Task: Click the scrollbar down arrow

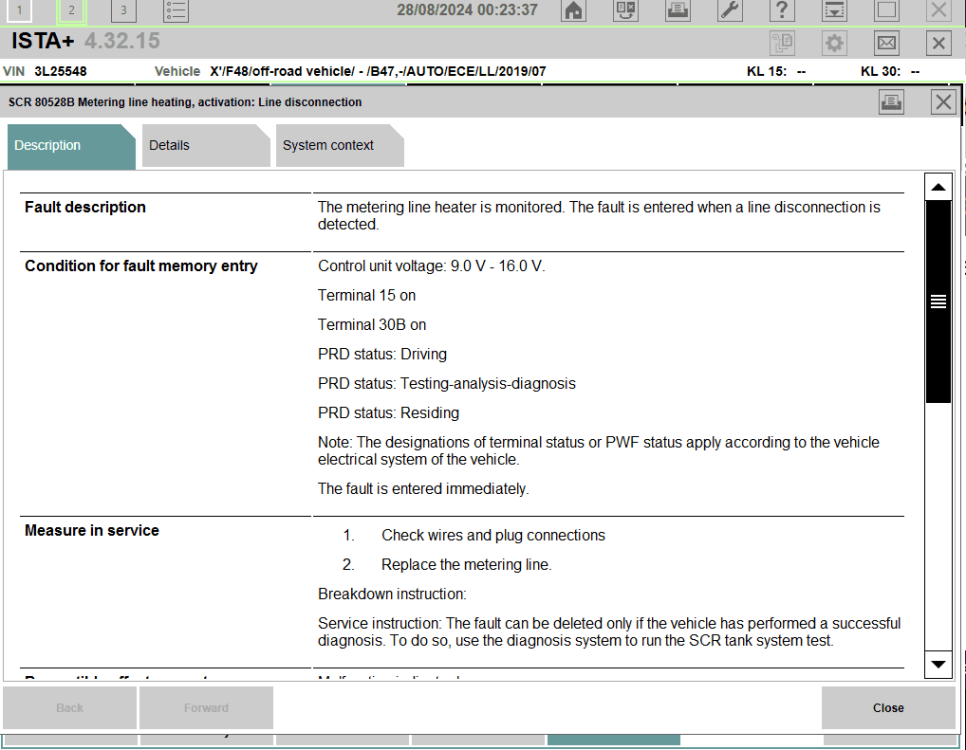Action: [938, 664]
